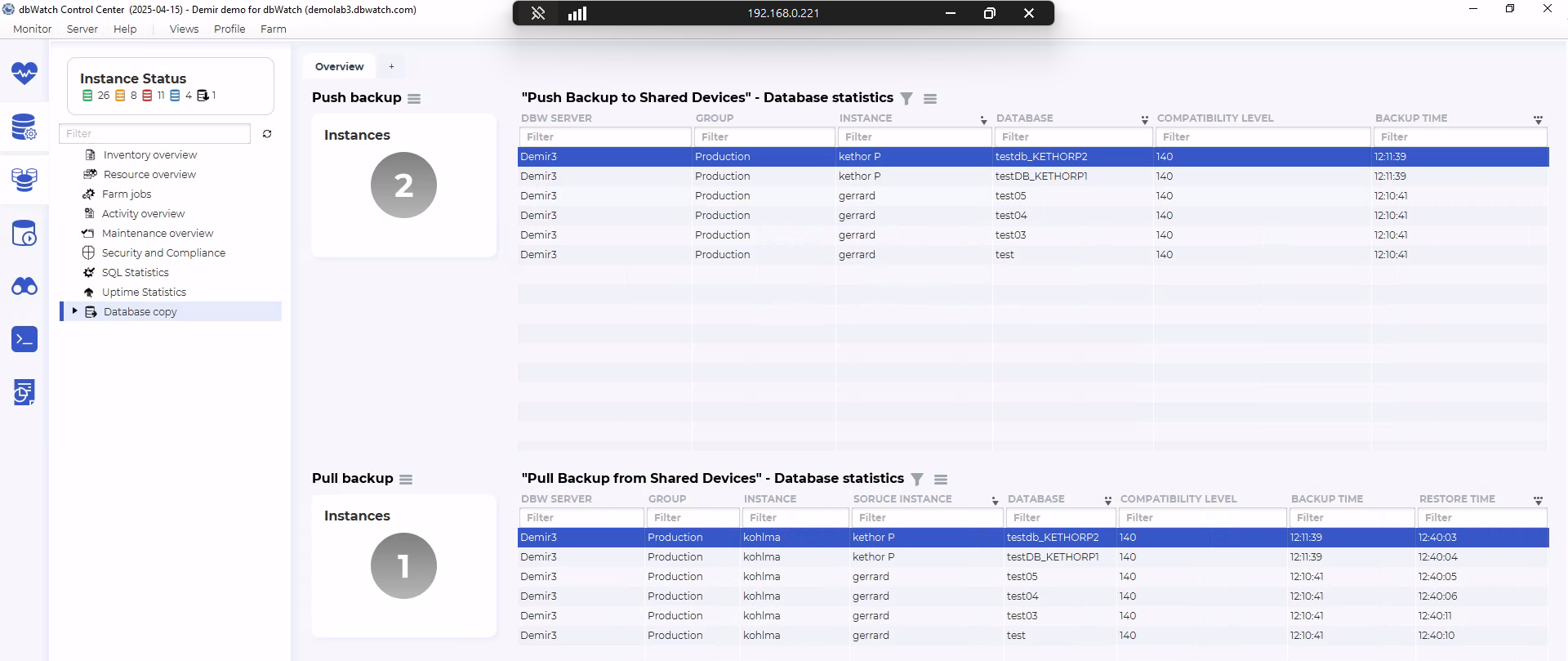This screenshot has width=1568, height=661.
Task: Select Security and Compliance in tree
Action: click(163, 253)
